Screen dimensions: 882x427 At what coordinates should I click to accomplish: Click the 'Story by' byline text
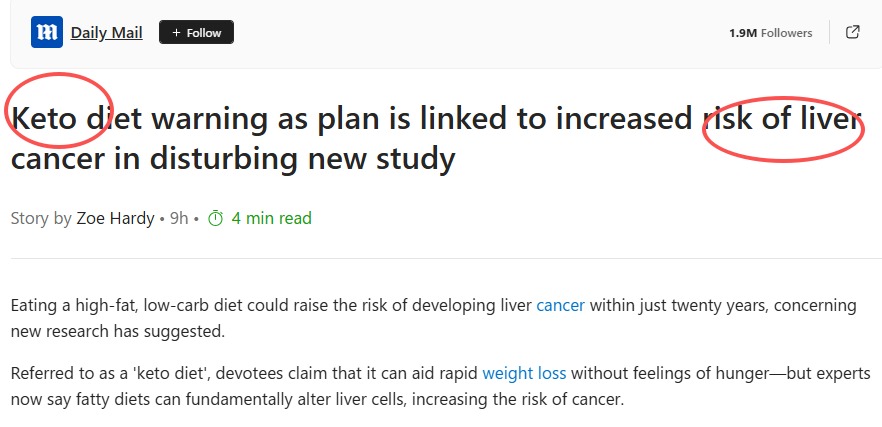41,218
